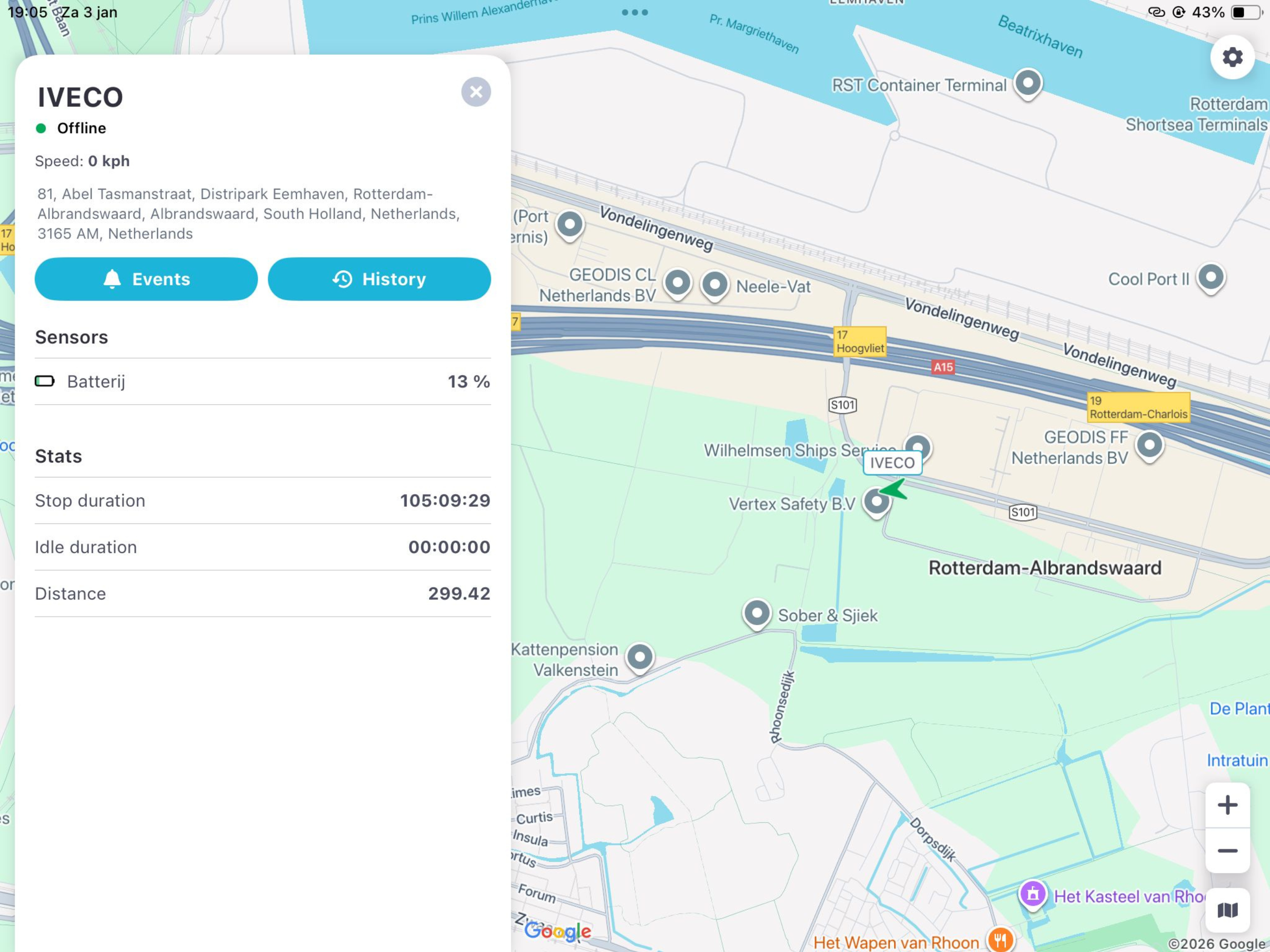The height and width of the screenshot is (952, 1270).
Task: Open the map settings gear
Action: (x=1232, y=58)
